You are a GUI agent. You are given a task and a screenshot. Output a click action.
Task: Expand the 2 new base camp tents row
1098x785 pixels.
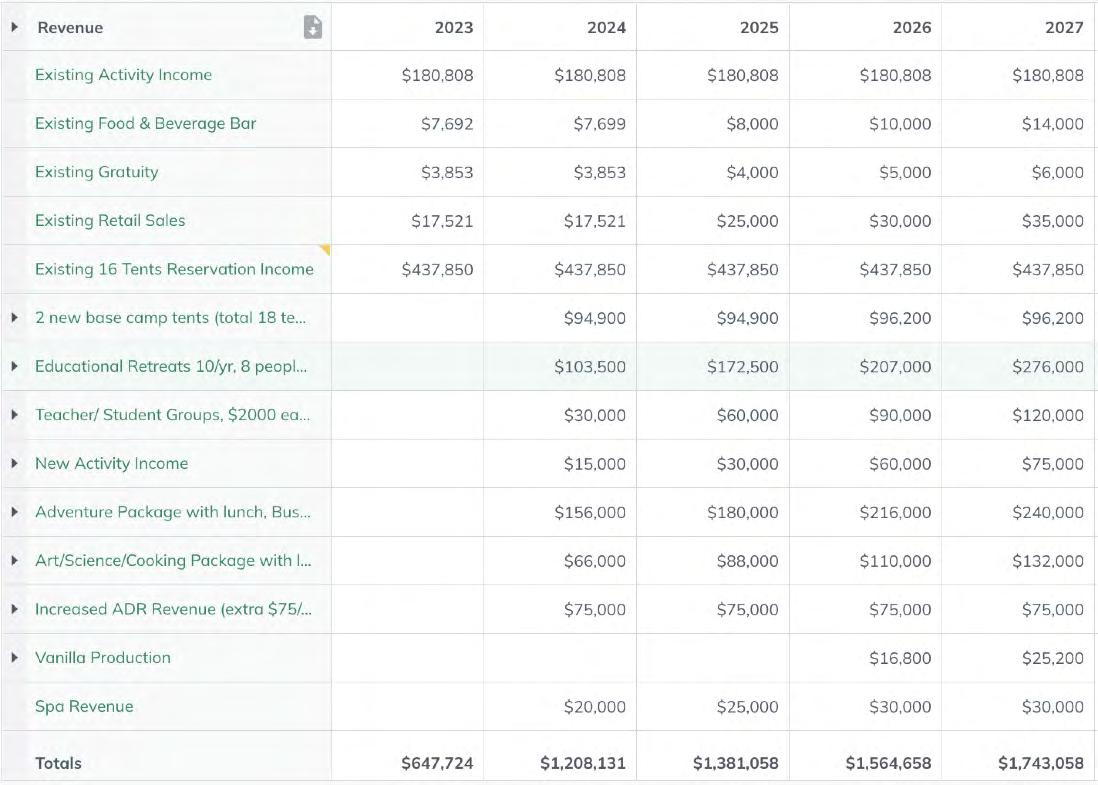(15, 318)
